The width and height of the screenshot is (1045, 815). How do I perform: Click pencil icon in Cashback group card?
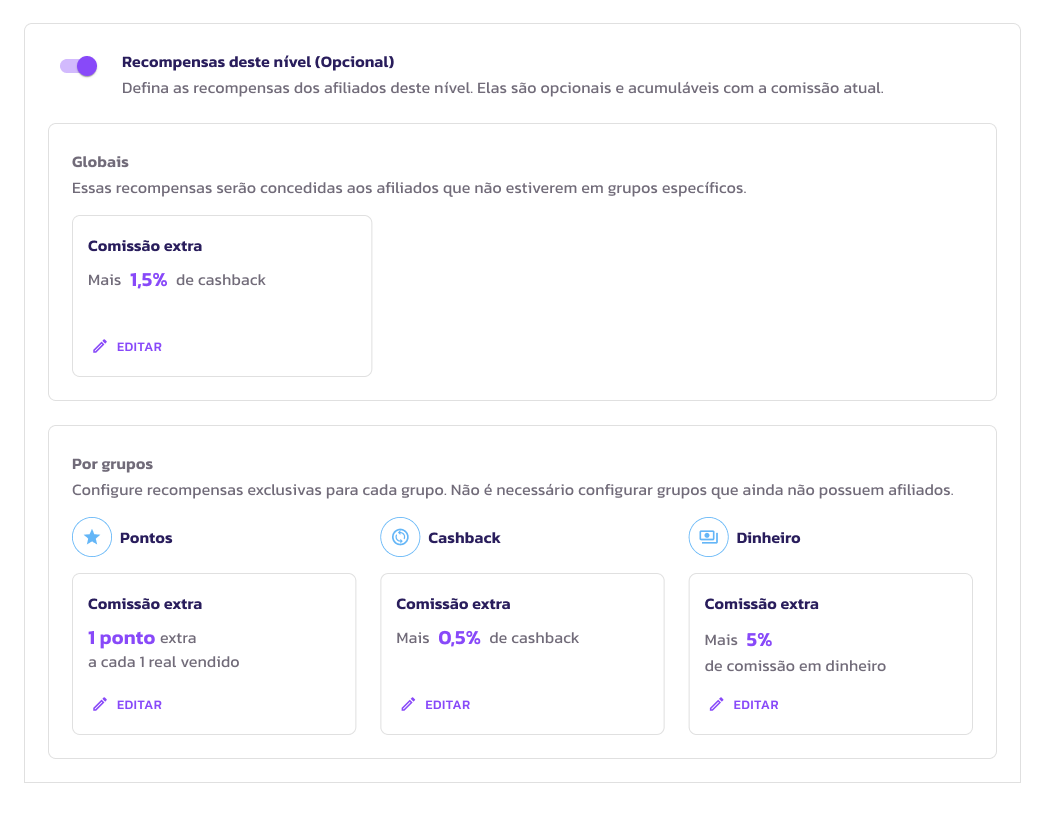(409, 704)
